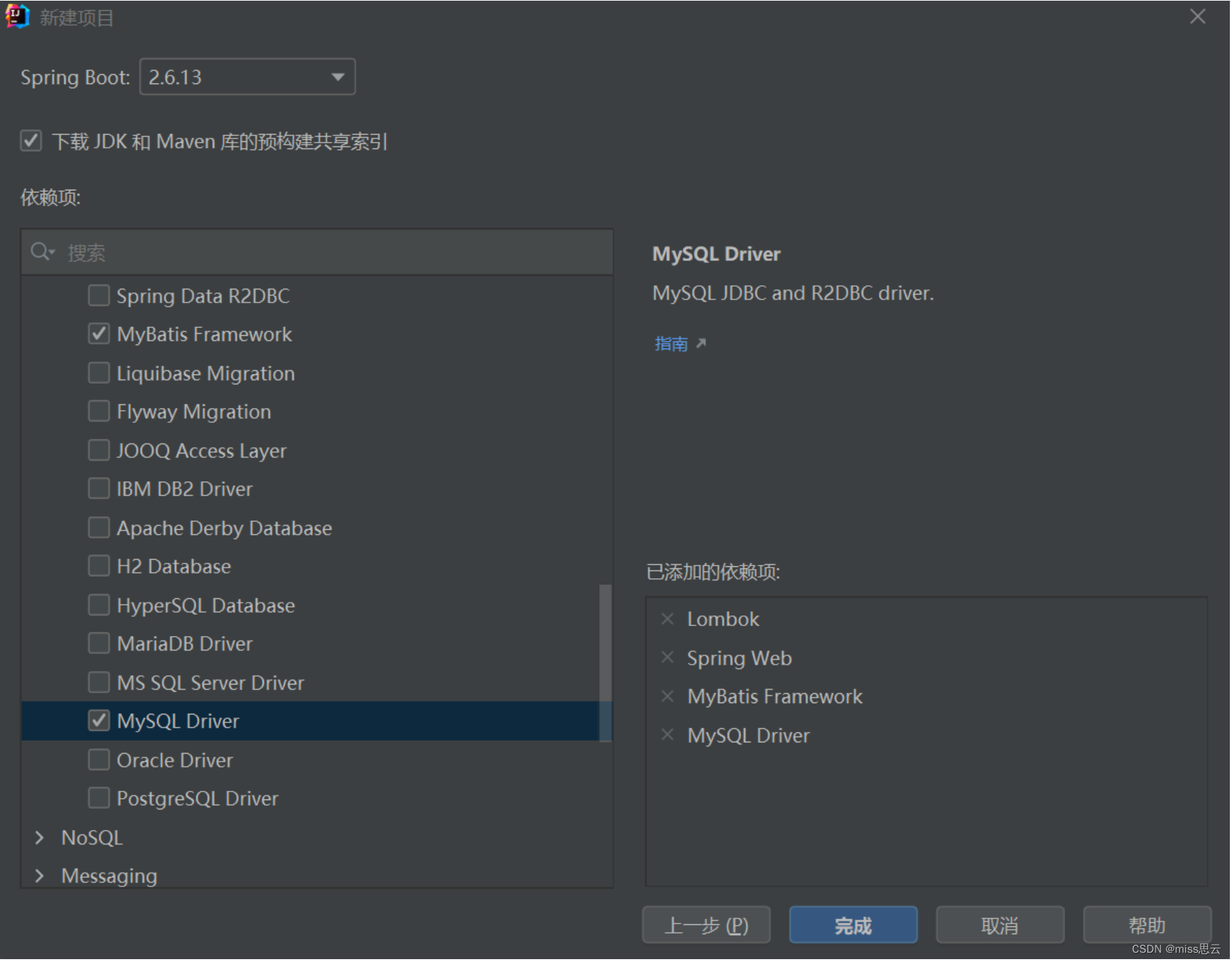Expand the Messaging category

(39, 876)
